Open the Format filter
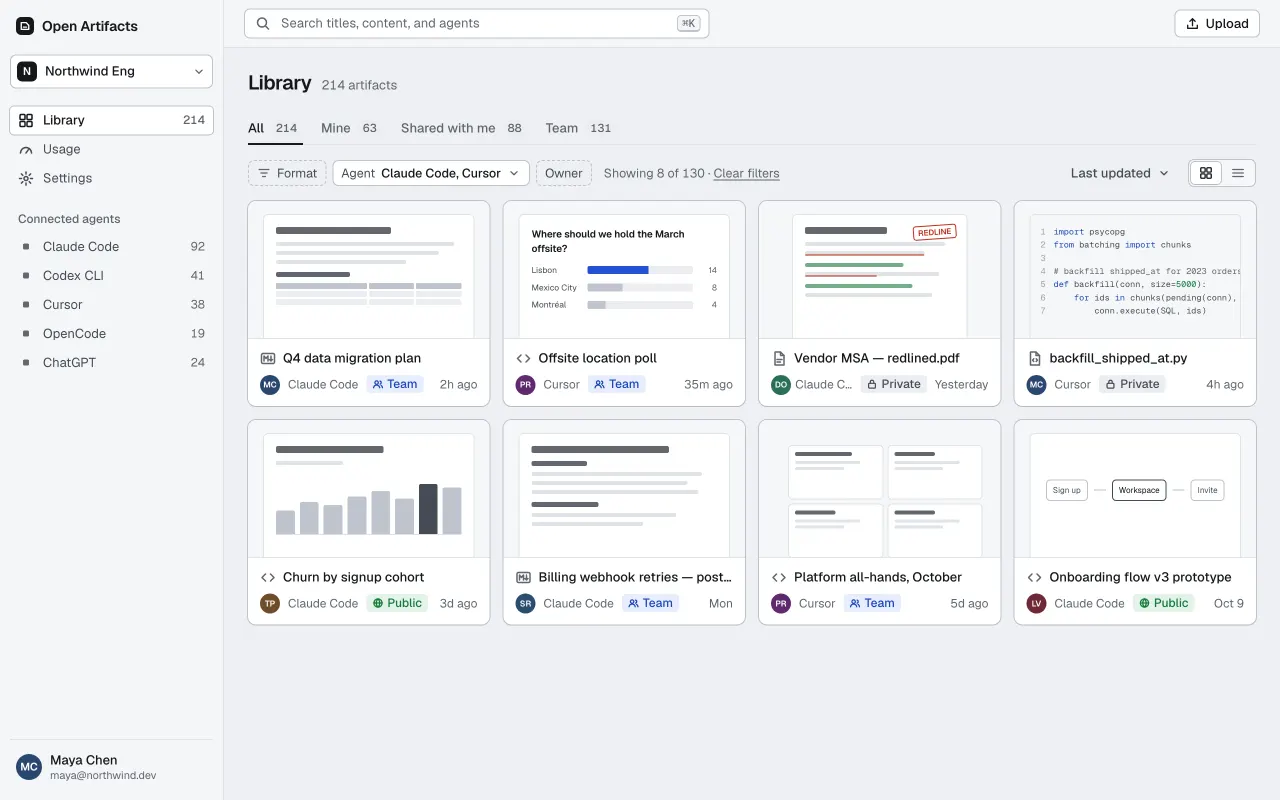Screen dimensions: 1280x800 coord(287,173)
